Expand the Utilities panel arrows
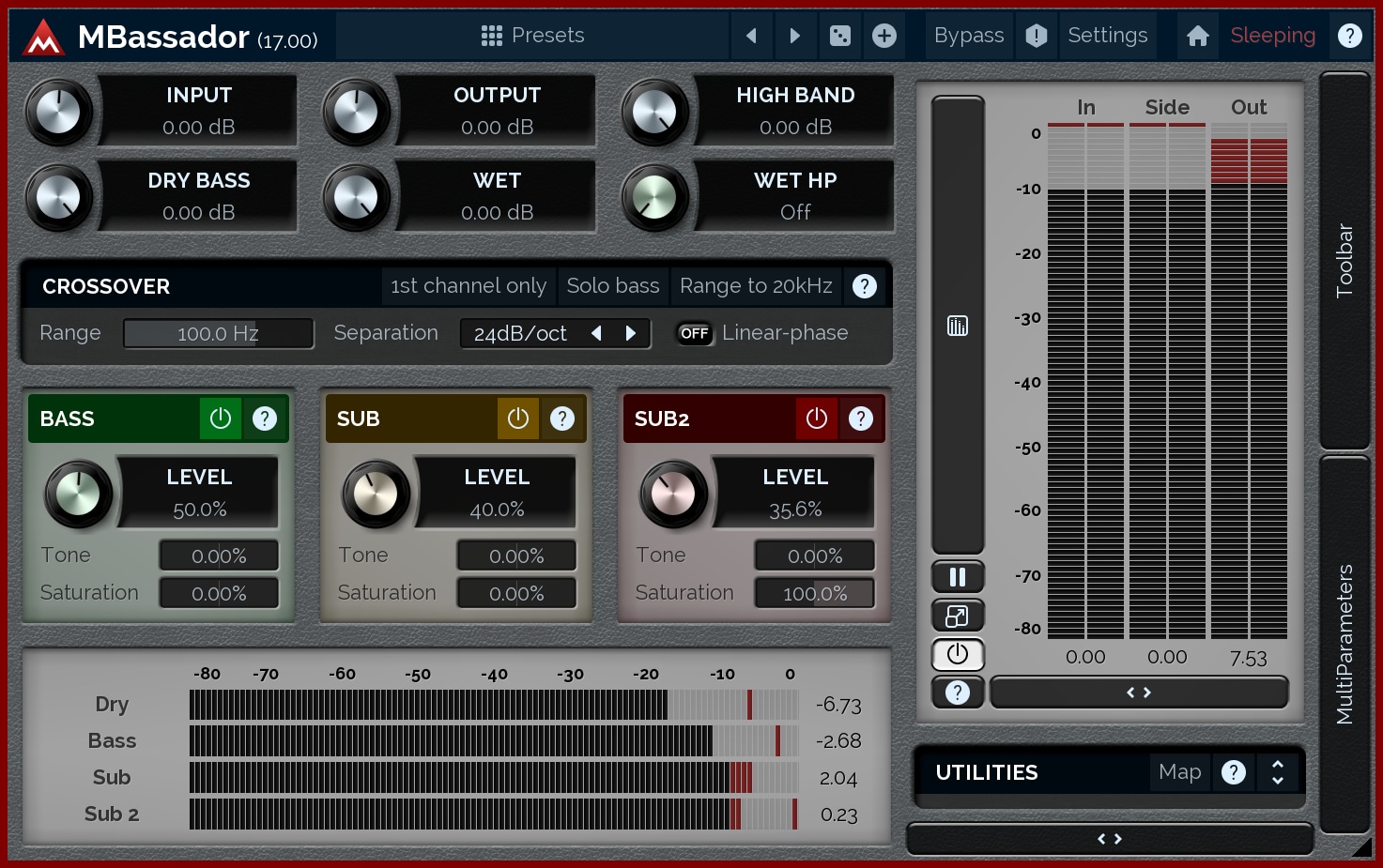The height and width of the screenshot is (868, 1383). tap(1278, 772)
